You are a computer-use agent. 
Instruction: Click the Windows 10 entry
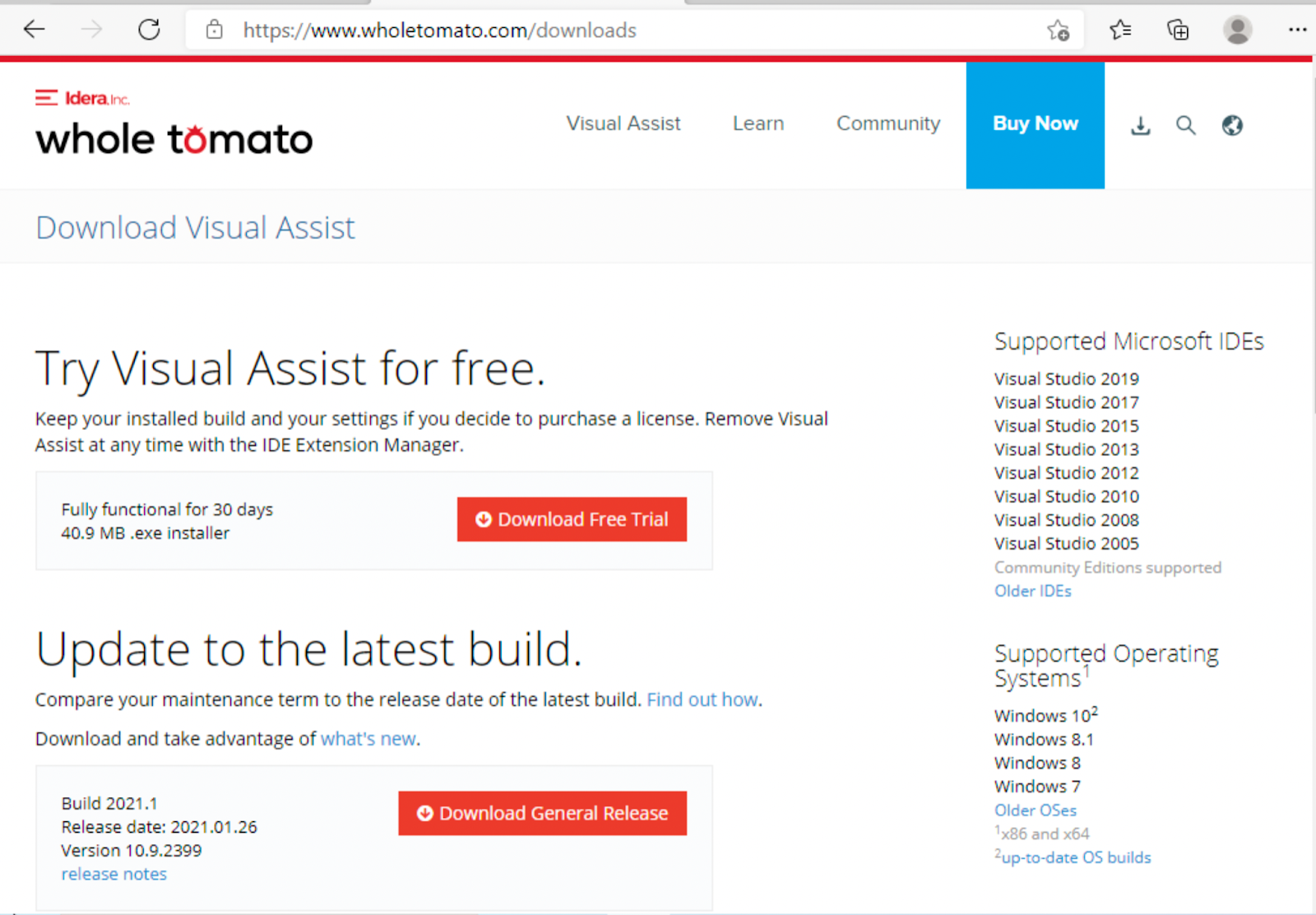[x=1046, y=715]
